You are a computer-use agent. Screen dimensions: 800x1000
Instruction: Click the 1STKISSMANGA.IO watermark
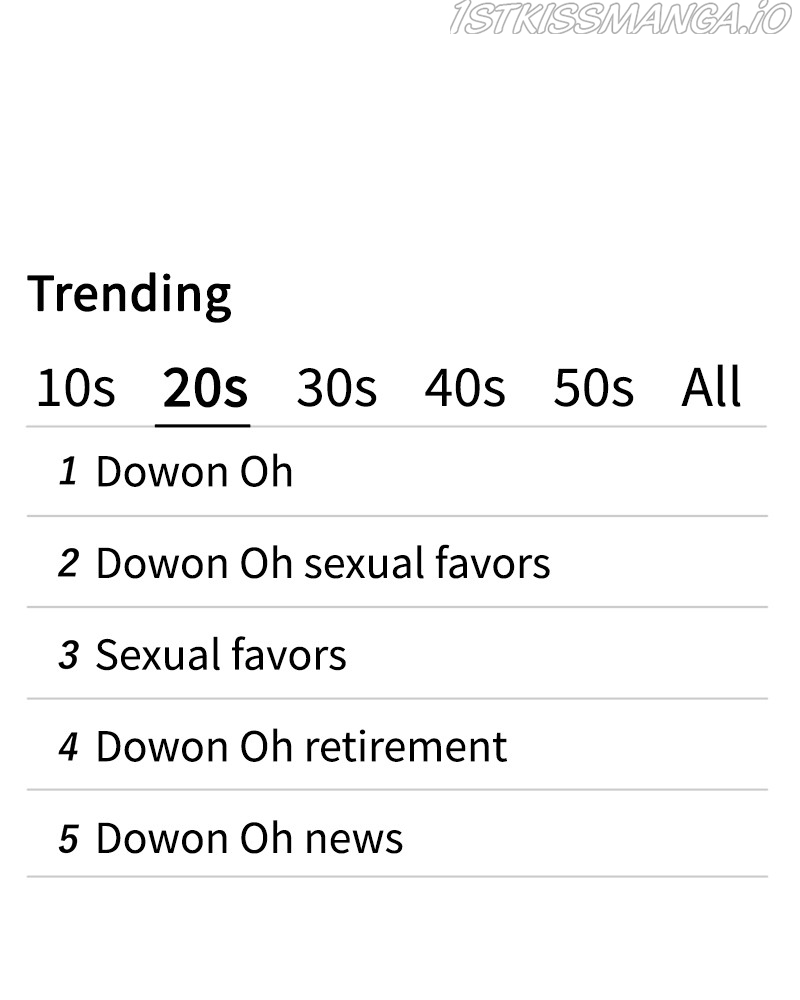pyautogui.click(x=620, y=18)
